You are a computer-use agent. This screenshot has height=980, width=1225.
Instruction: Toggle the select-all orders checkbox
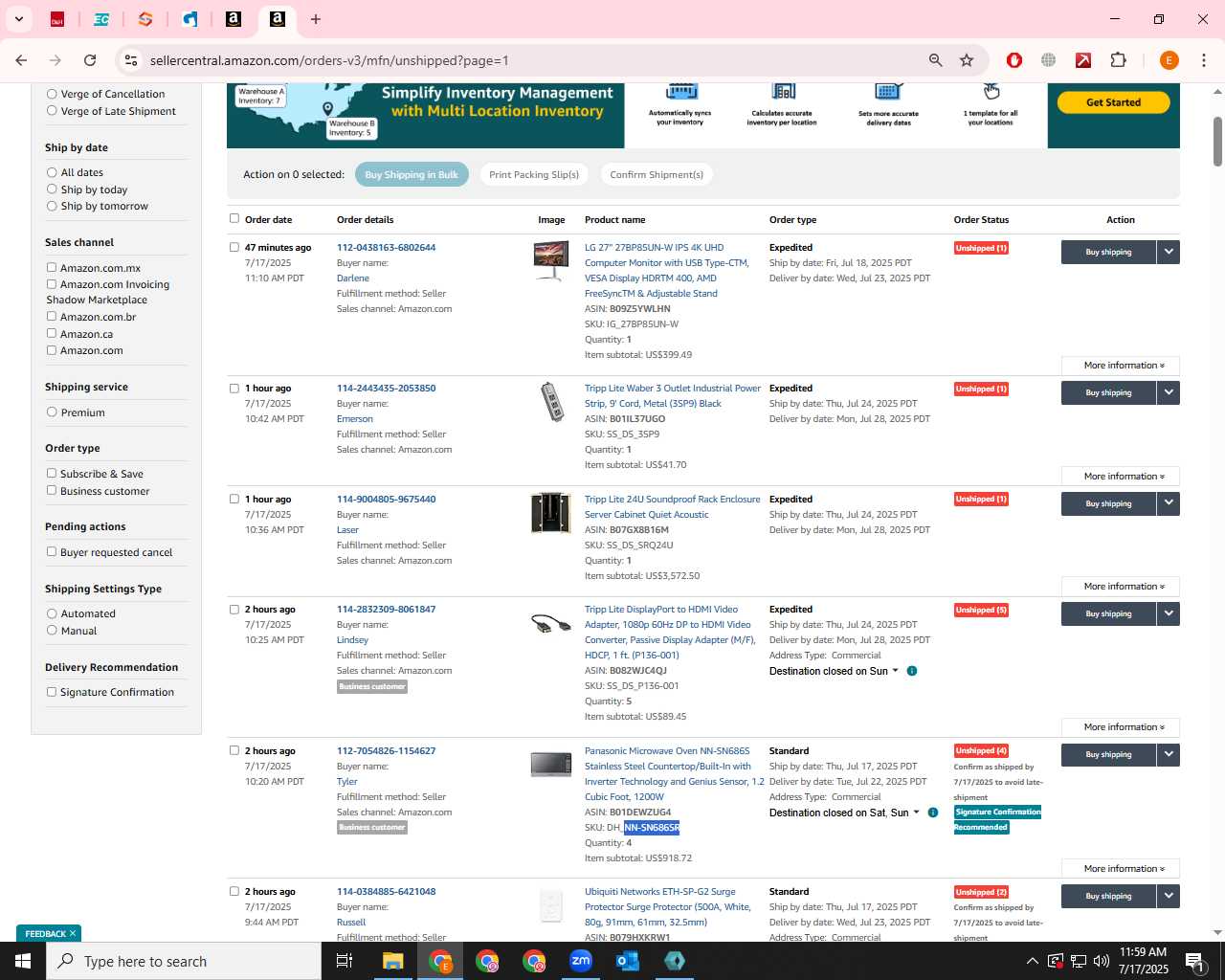(x=234, y=218)
